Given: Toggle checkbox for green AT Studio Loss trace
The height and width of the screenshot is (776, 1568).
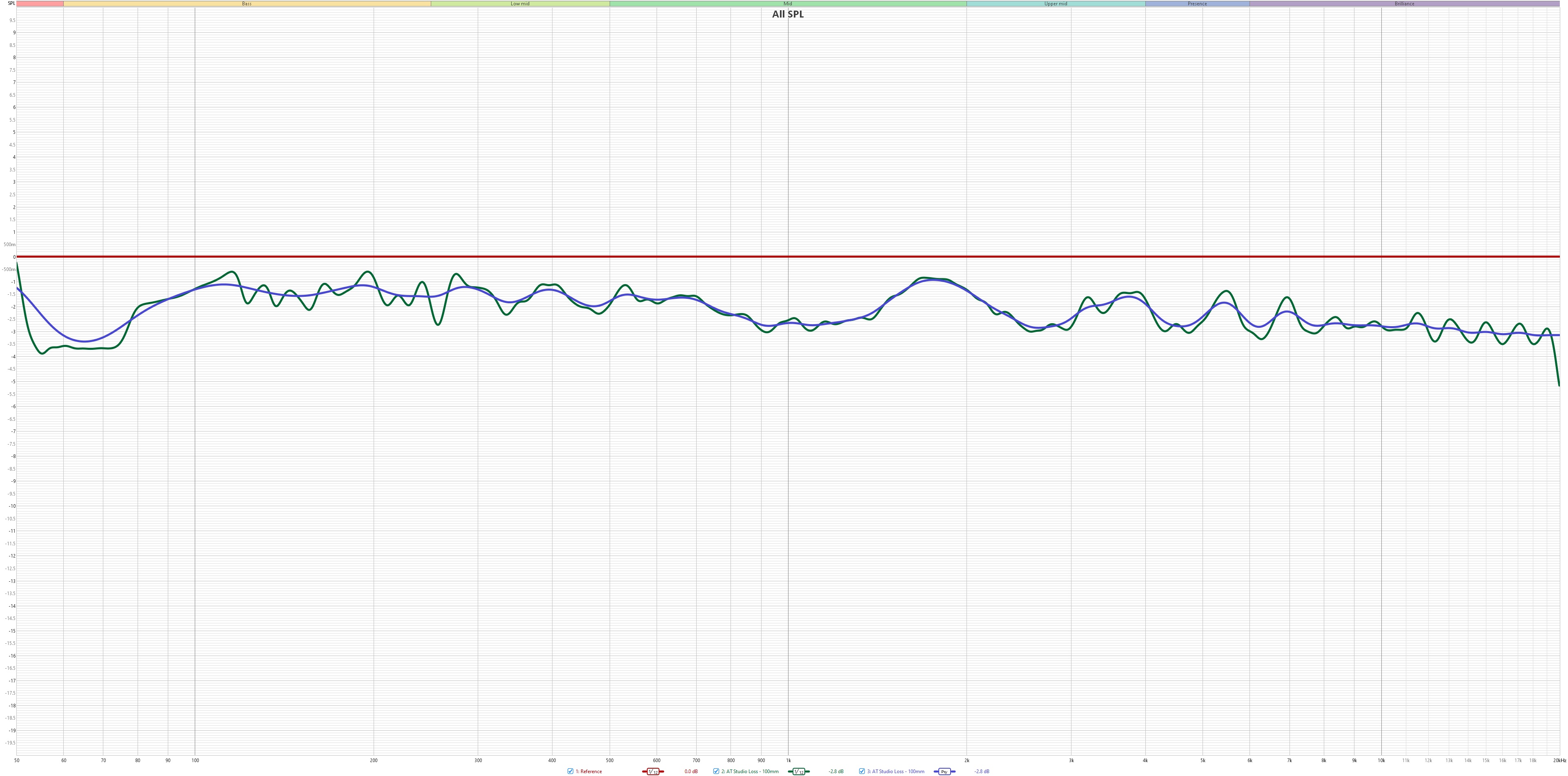Looking at the screenshot, I should click(716, 771).
